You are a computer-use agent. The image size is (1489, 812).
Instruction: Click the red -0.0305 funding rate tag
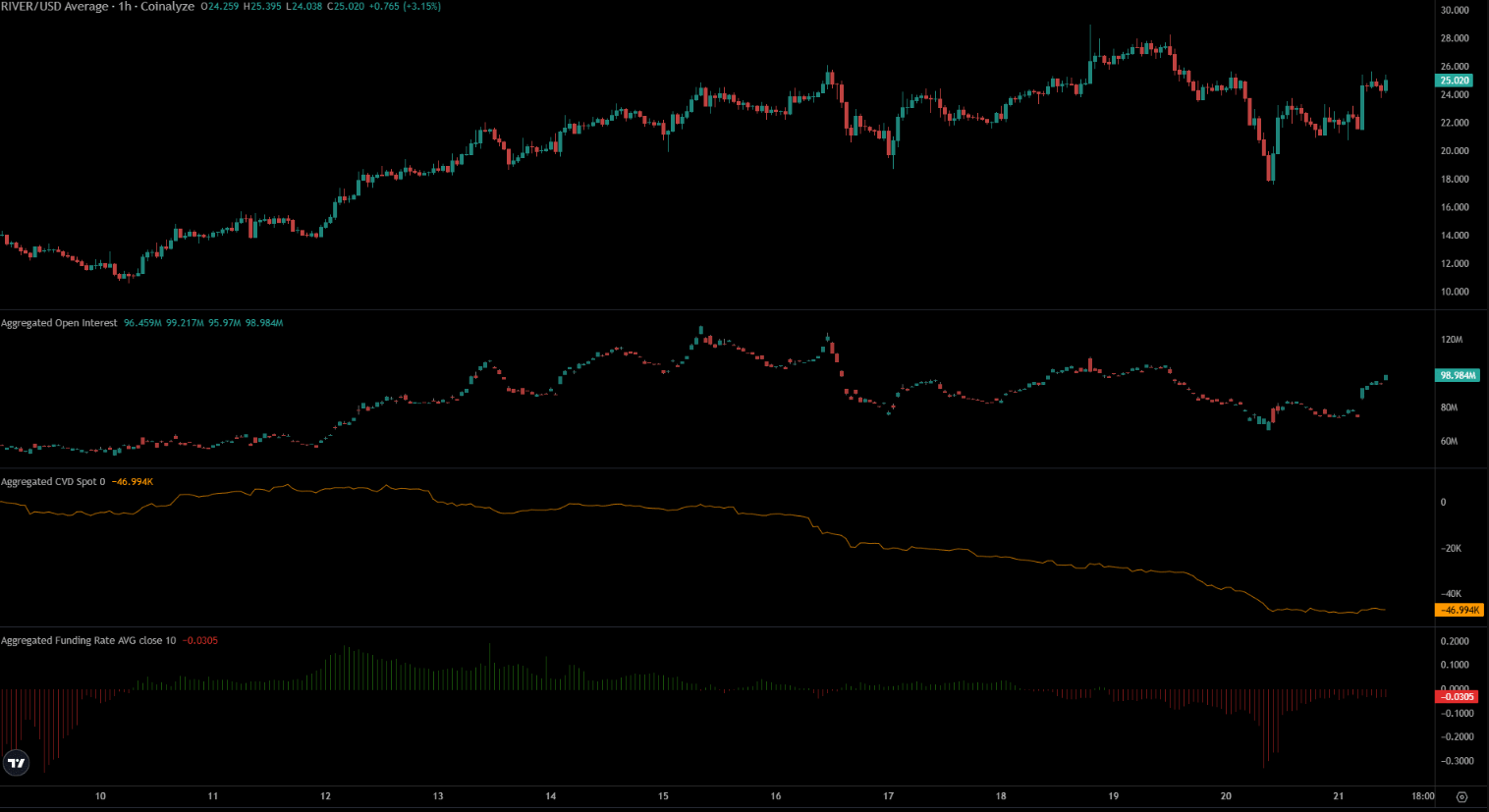(1456, 696)
